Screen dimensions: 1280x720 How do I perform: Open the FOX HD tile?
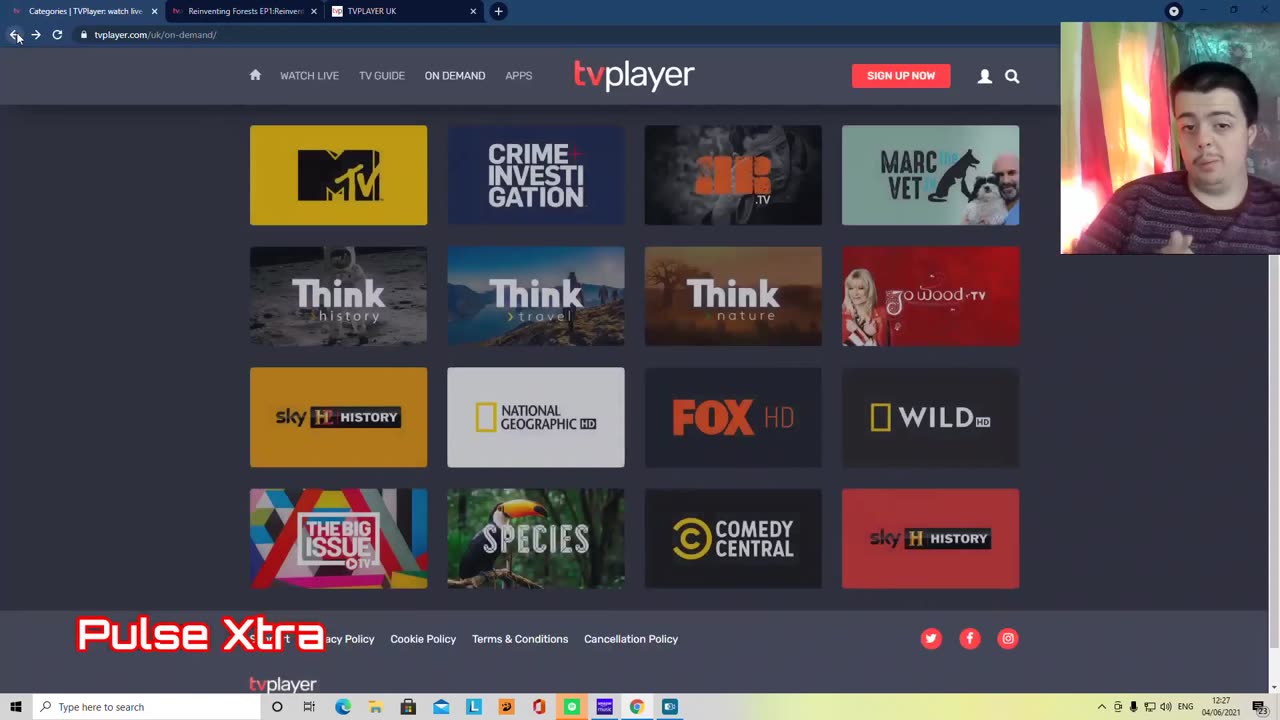733,417
